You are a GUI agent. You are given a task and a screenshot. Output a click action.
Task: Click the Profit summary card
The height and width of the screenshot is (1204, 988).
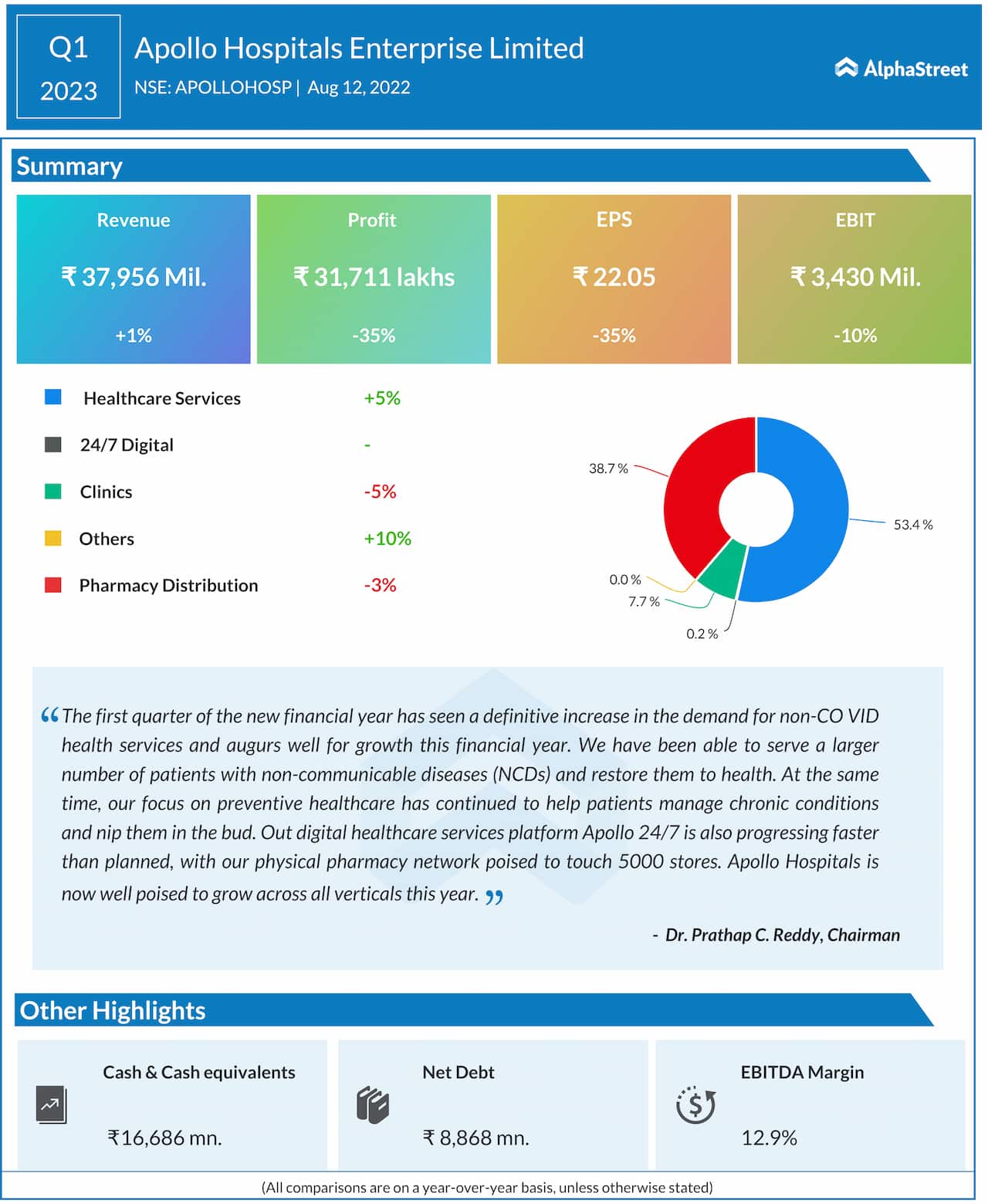click(x=374, y=279)
